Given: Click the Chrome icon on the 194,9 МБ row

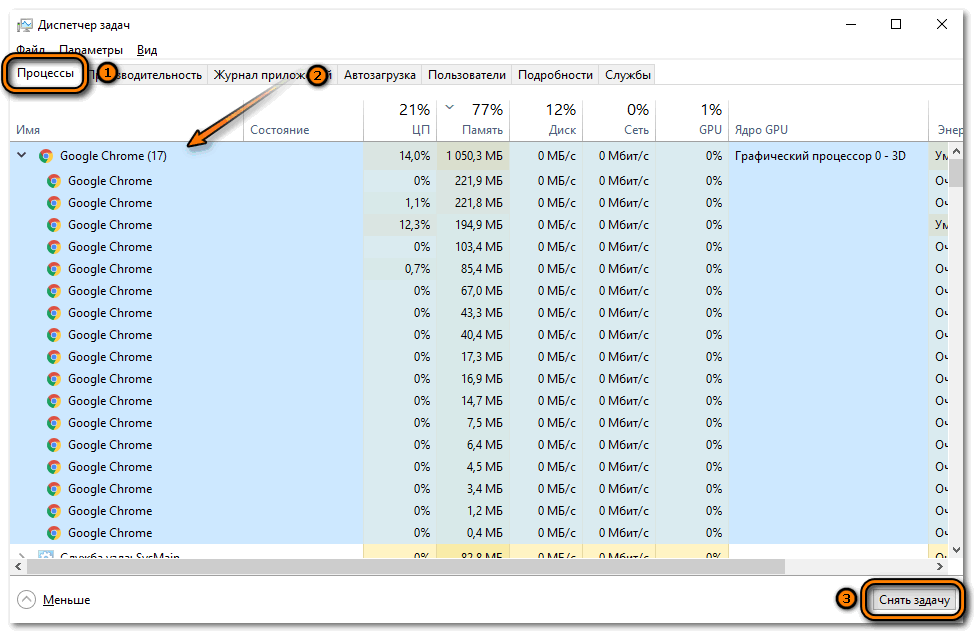Looking at the screenshot, I should coord(54,225).
